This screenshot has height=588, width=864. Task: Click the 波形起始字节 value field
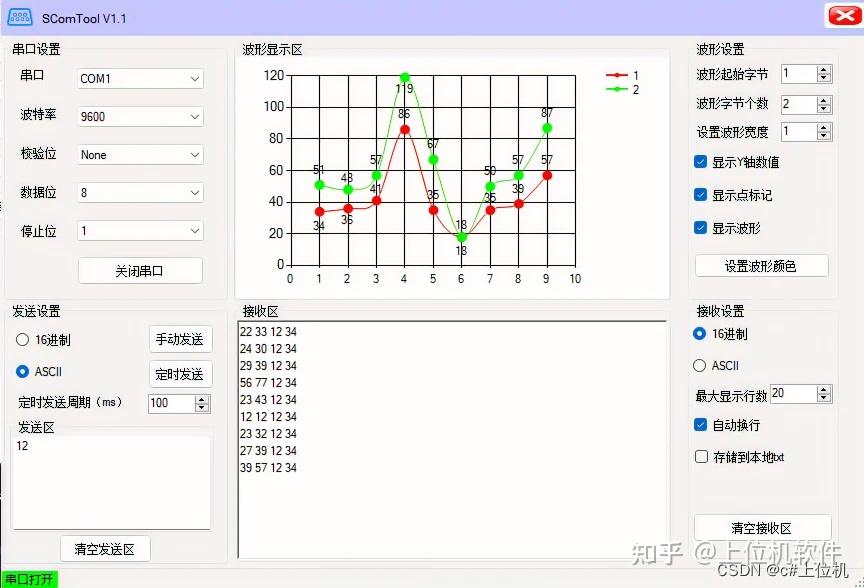[799, 74]
